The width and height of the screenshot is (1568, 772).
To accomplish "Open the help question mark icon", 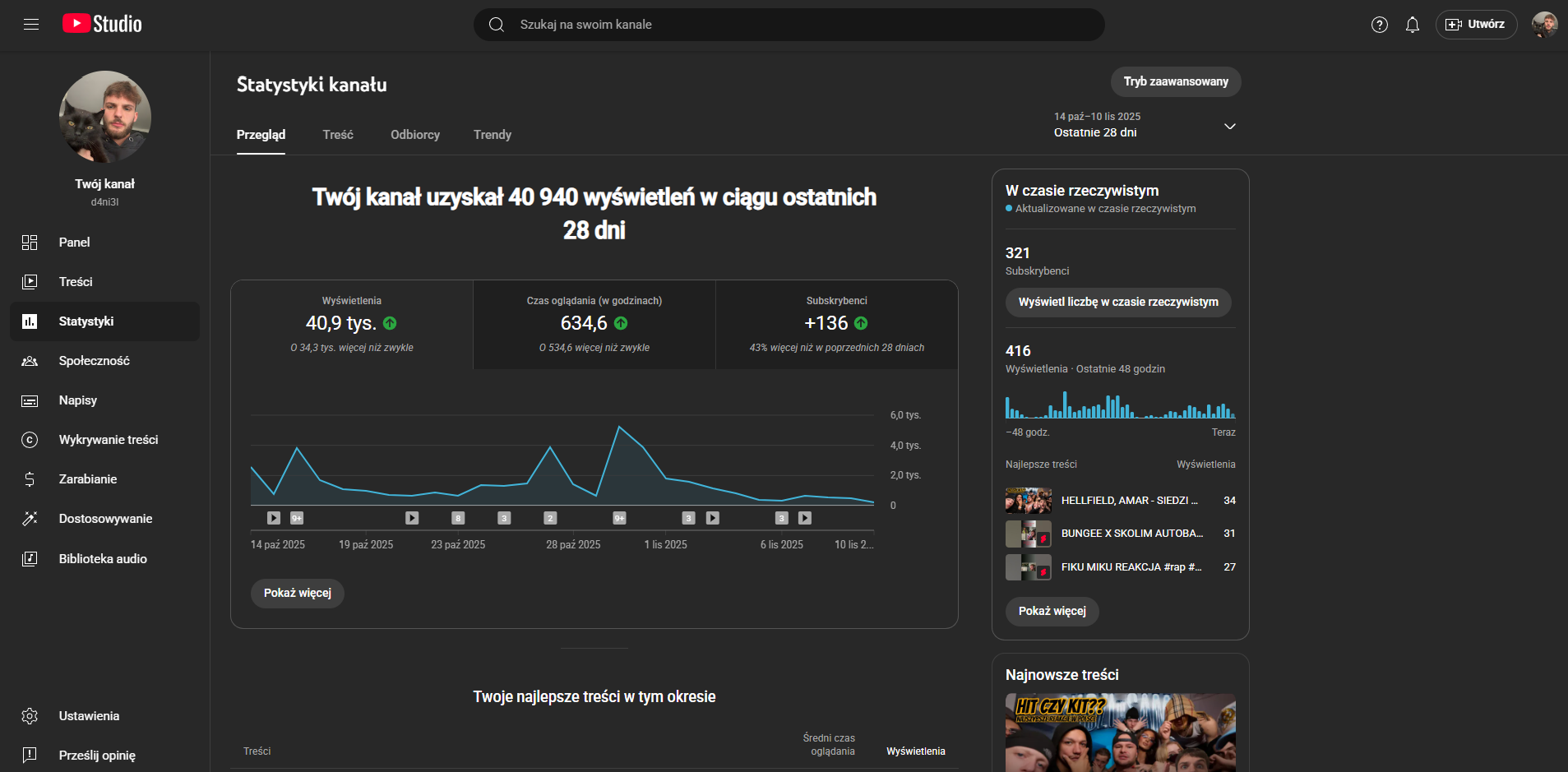I will pyautogui.click(x=1379, y=25).
